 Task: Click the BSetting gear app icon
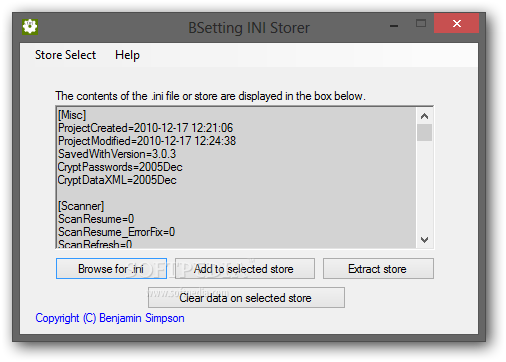pos(30,26)
